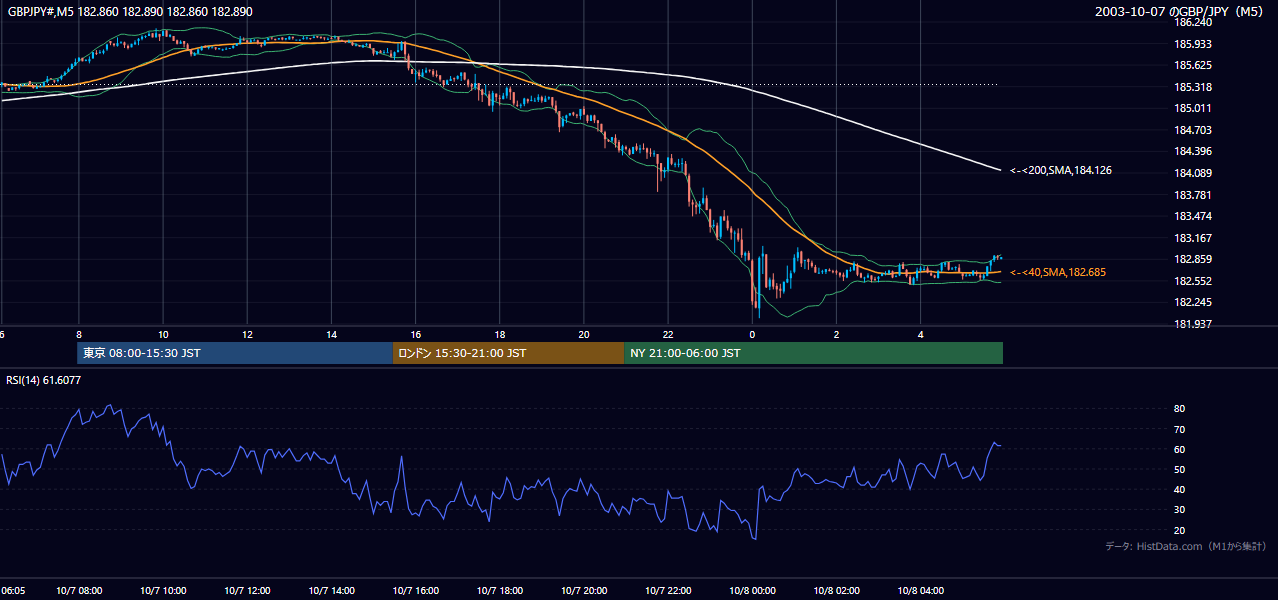Click the 182.245 price axis label
1278x600 pixels.
tap(1192, 302)
